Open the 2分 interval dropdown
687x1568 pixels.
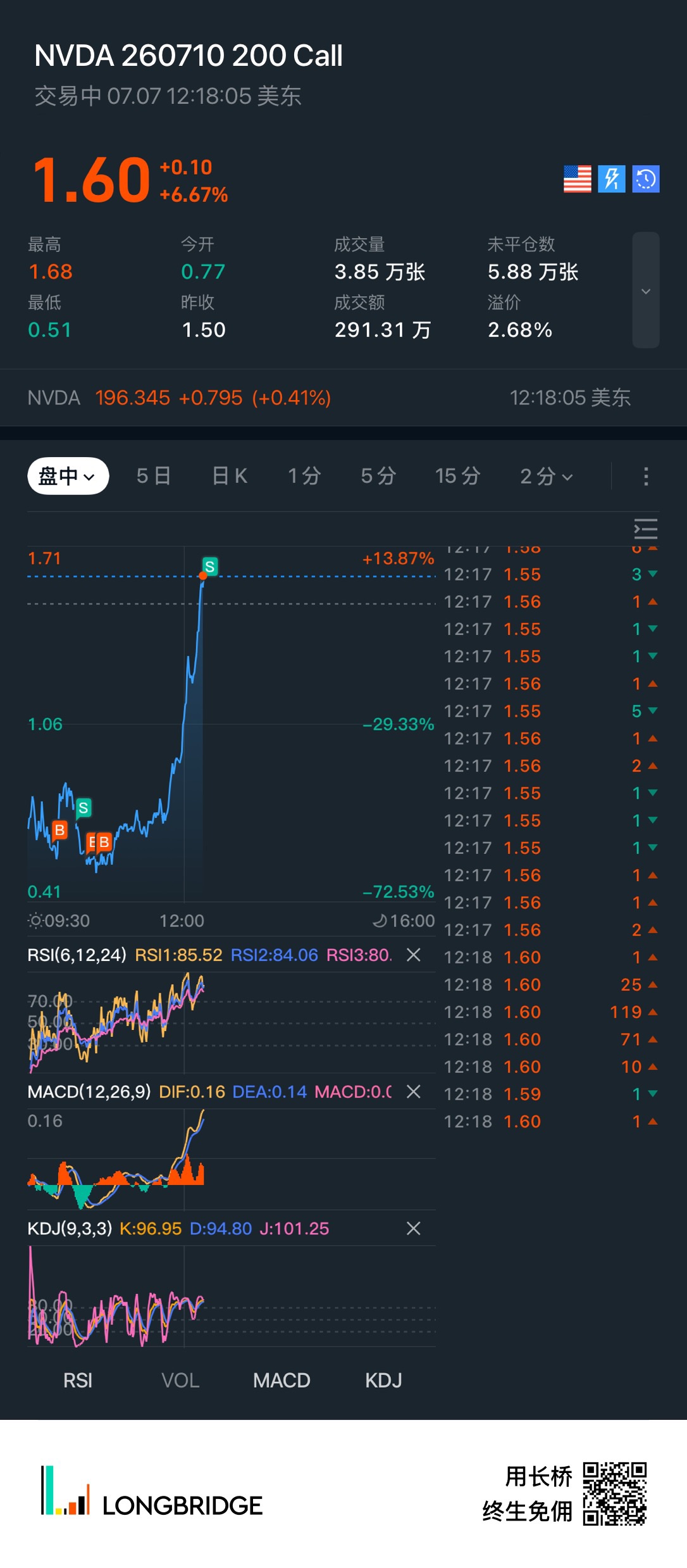(547, 476)
